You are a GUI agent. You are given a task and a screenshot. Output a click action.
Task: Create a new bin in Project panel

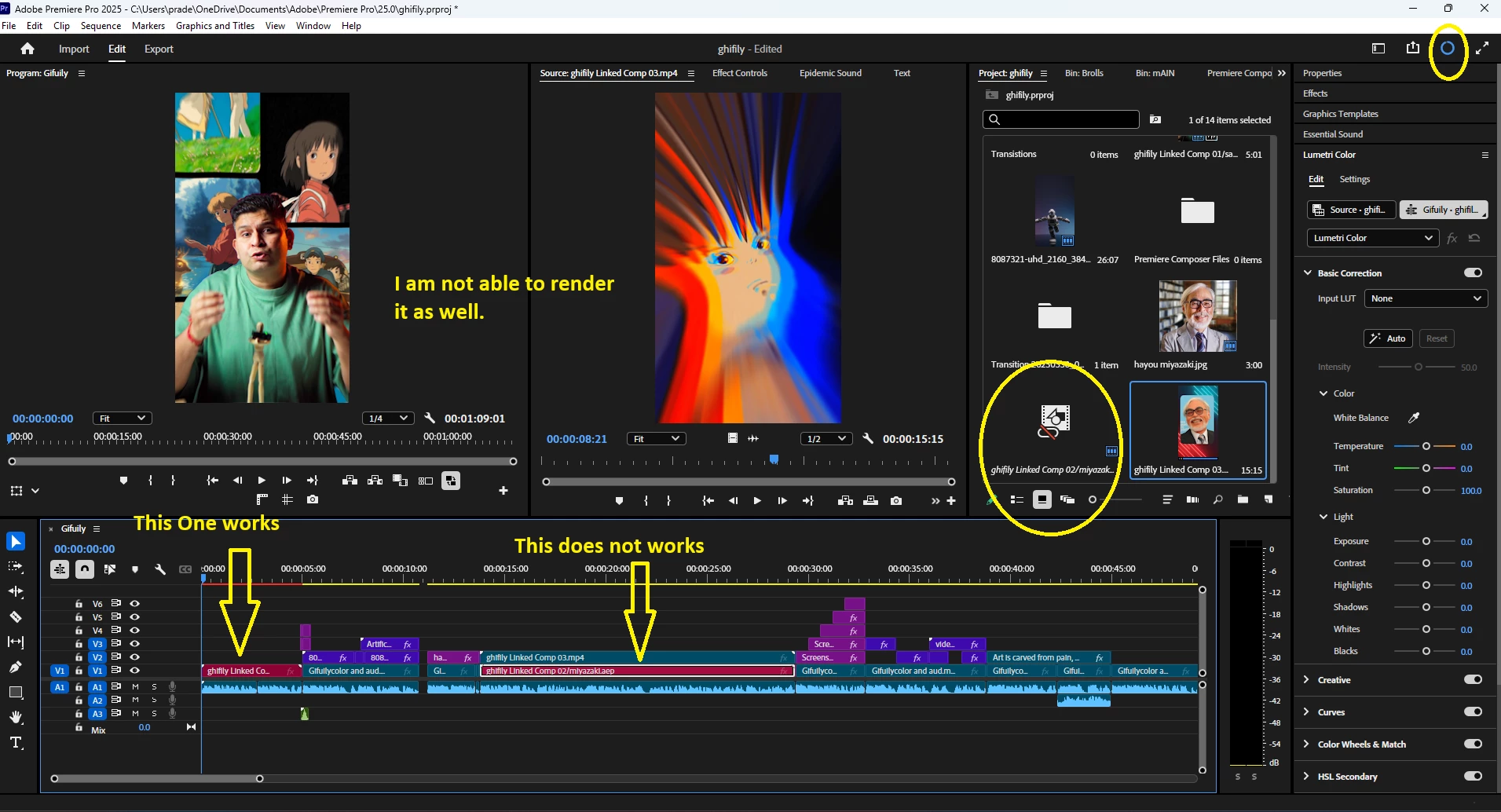1243,499
